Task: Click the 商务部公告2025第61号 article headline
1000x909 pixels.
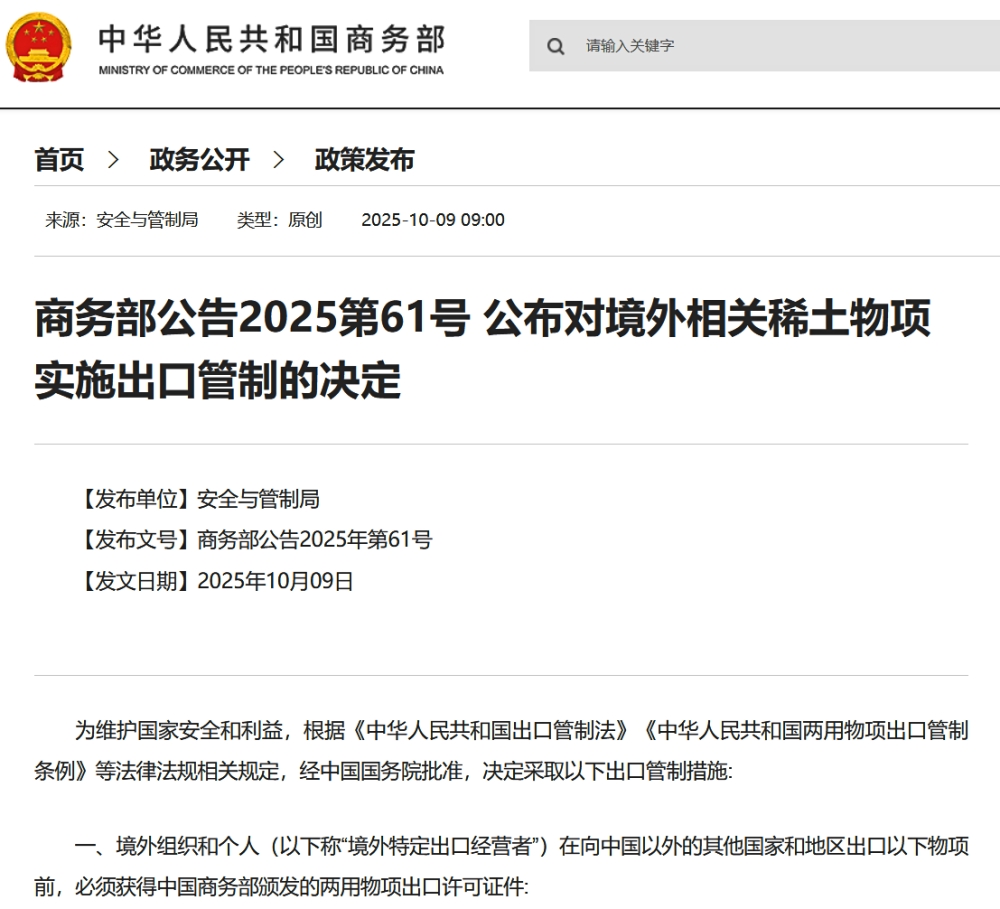Action: coord(482,349)
